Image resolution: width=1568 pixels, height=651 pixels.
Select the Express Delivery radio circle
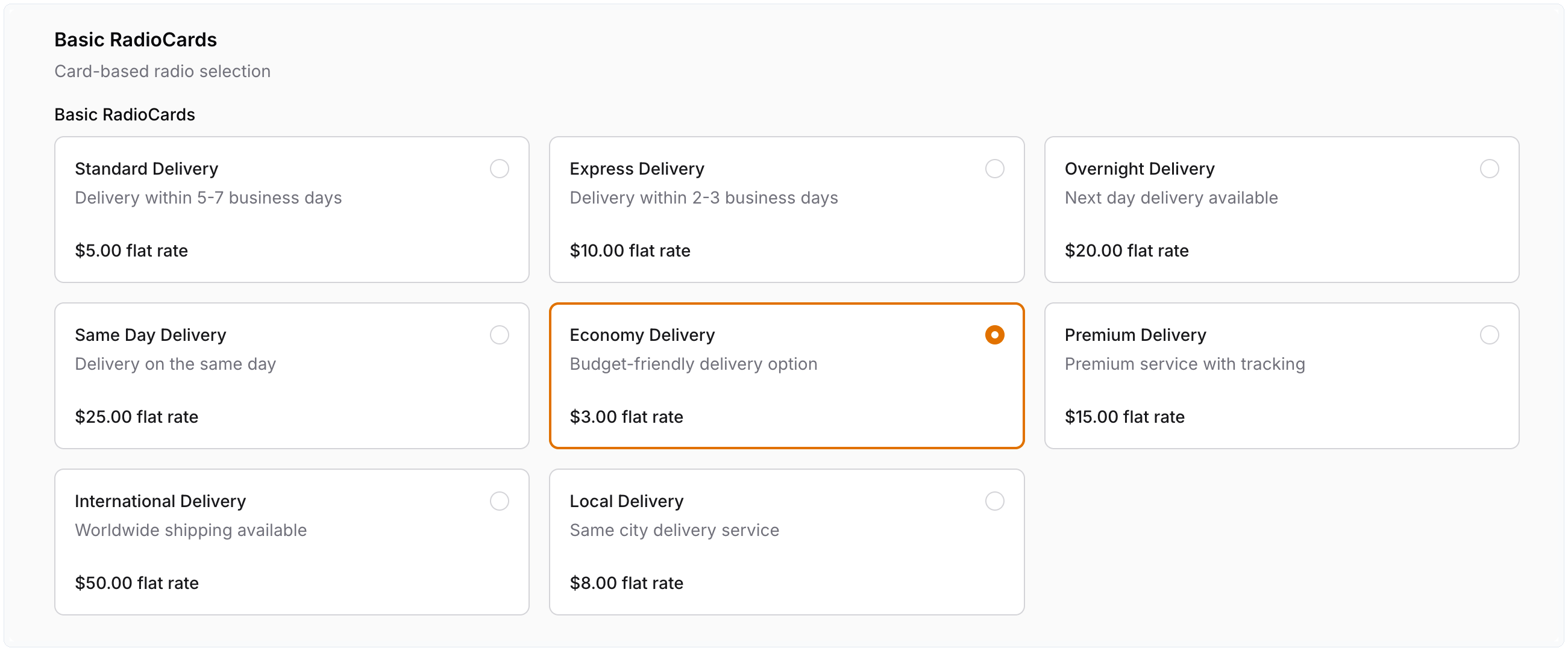pyautogui.click(x=994, y=169)
